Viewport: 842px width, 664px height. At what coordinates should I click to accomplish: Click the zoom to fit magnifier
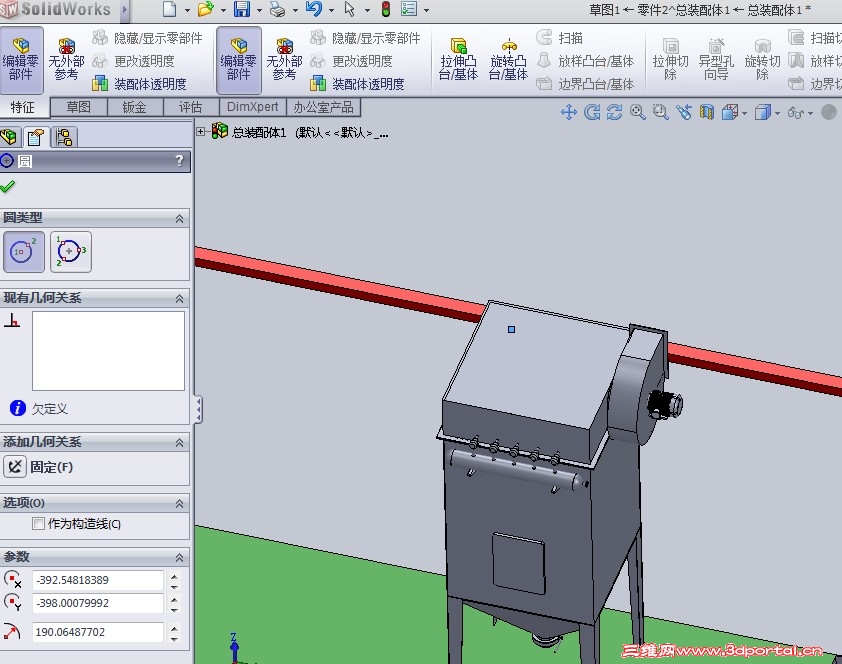tap(637, 112)
